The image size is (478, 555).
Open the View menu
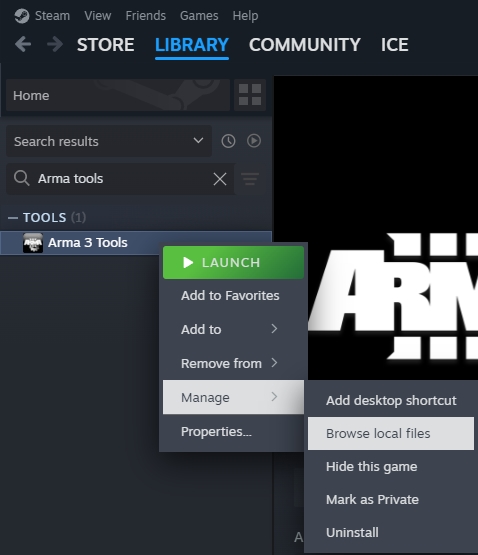pyautogui.click(x=98, y=16)
